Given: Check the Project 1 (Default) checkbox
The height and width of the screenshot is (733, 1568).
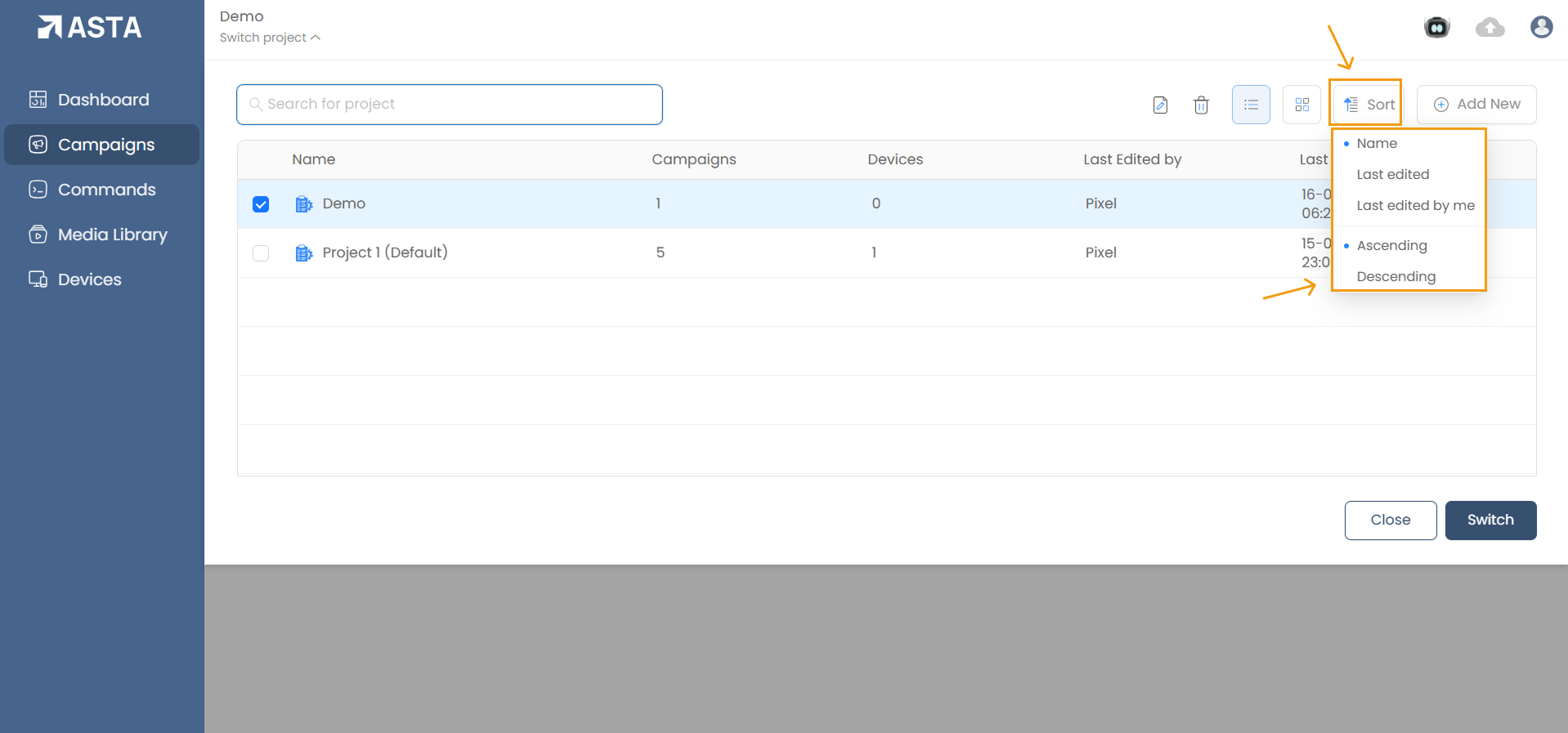Looking at the screenshot, I should click(x=261, y=253).
